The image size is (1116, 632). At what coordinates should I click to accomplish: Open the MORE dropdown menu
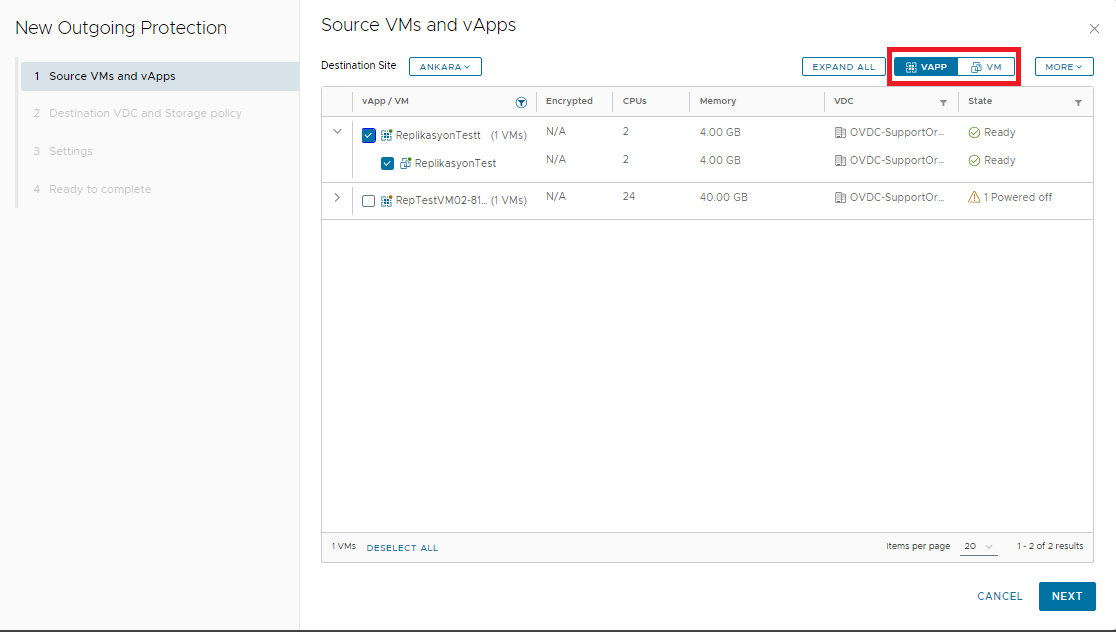pyautogui.click(x=1064, y=67)
